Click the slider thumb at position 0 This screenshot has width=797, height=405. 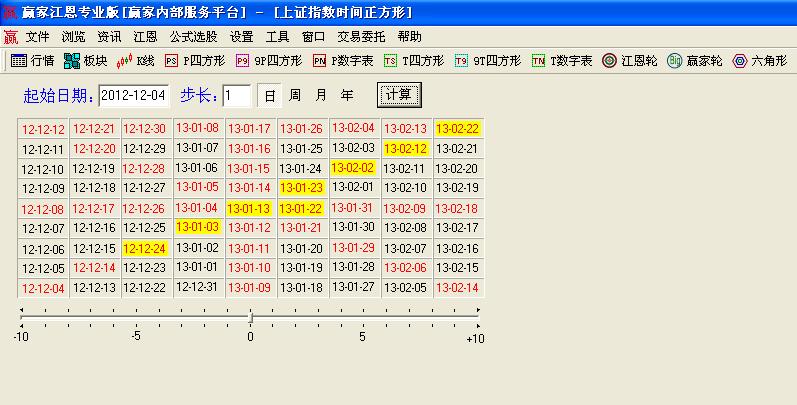pyautogui.click(x=250, y=318)
